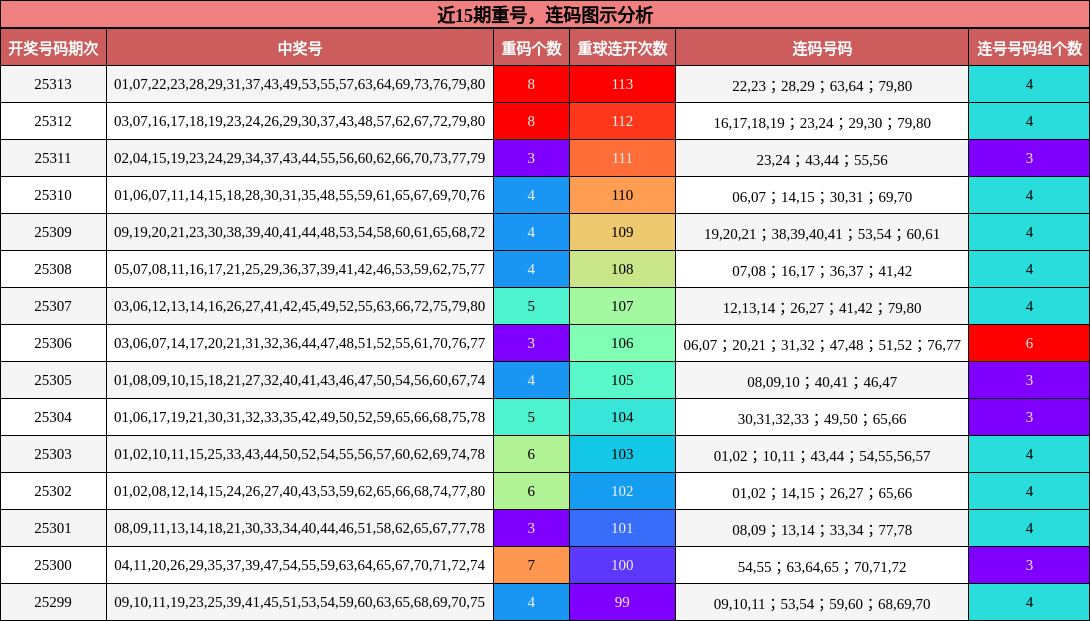Select winning numbers of period 25306
The image size is (1090, 621).
coord(300,343)
